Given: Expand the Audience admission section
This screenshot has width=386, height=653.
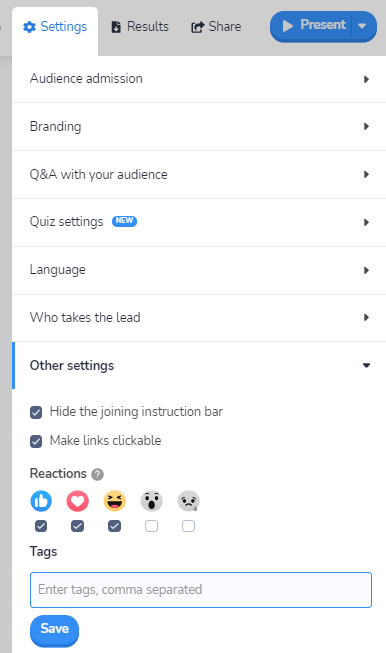Looking at the screenshot, I should click(x=199, y=79).
